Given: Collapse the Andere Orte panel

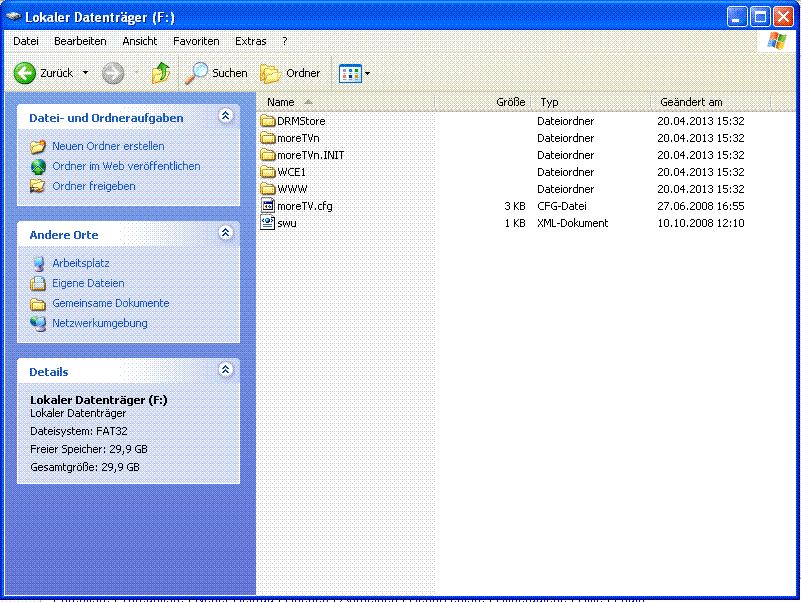Looking at the screenshot, I should coord(226,234).
